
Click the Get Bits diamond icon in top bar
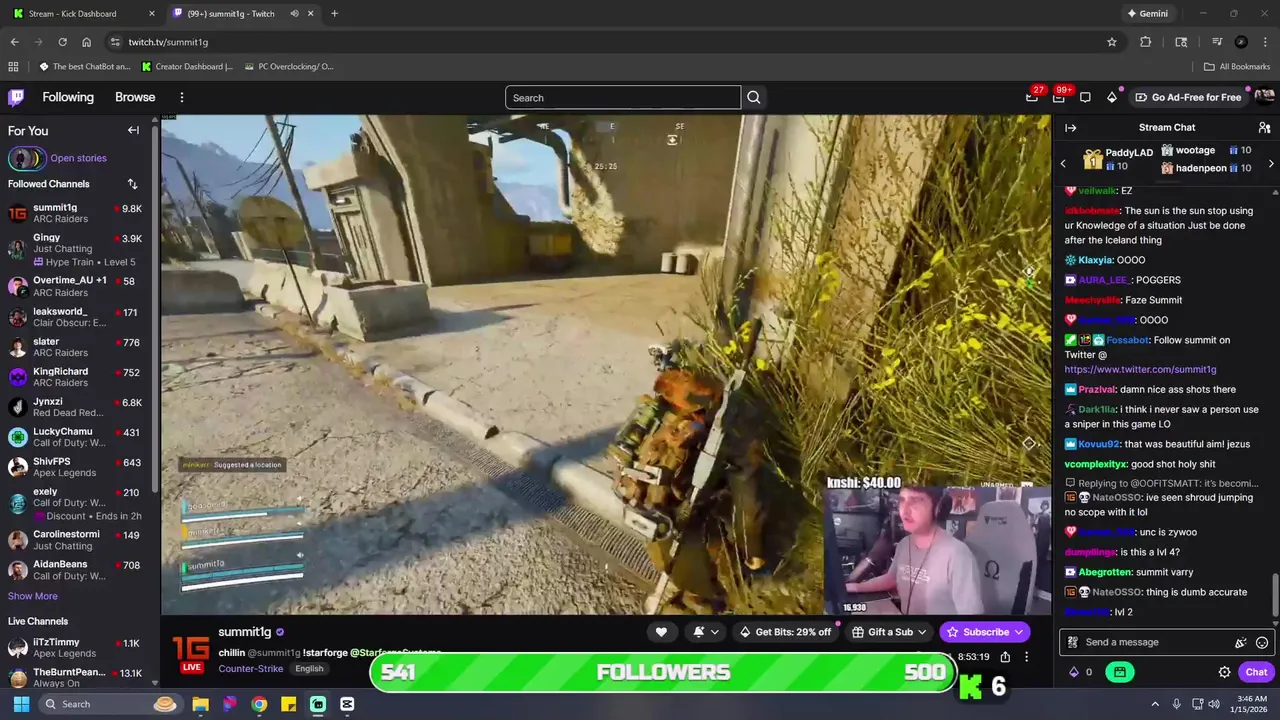coord(1112,97)
